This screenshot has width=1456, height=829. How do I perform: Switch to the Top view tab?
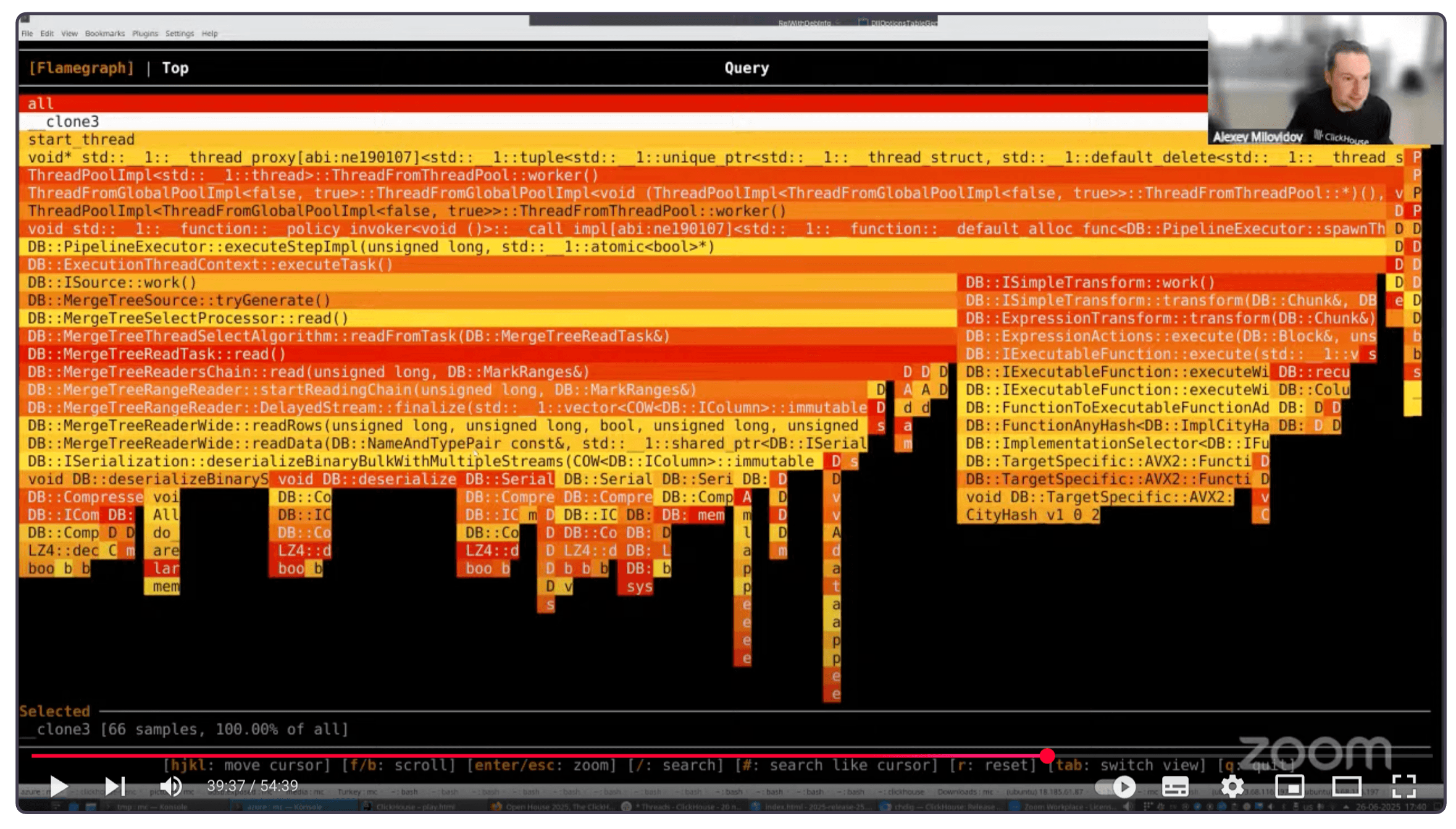[x=175, y=68]
